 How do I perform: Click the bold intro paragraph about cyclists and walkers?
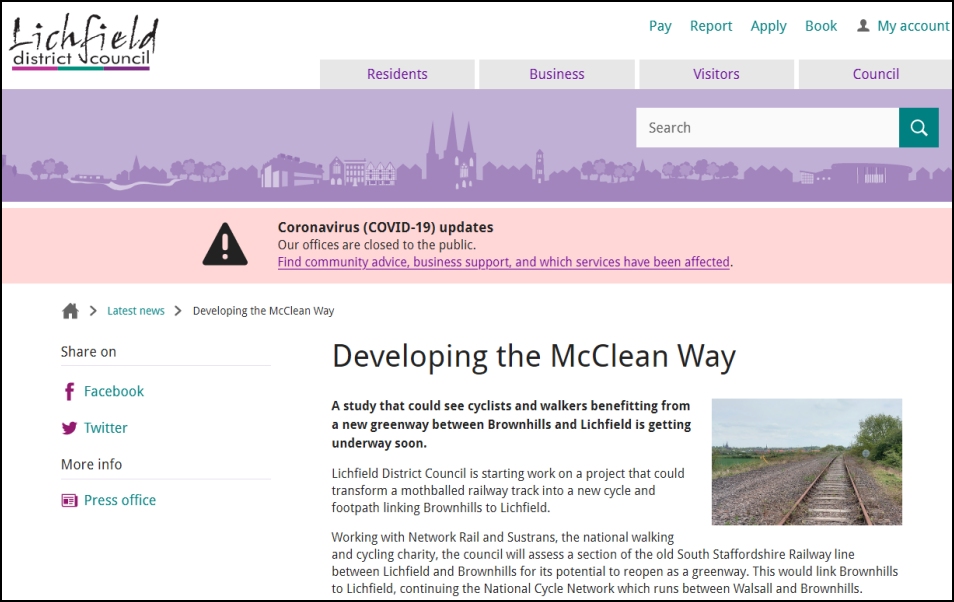(511, 424)
